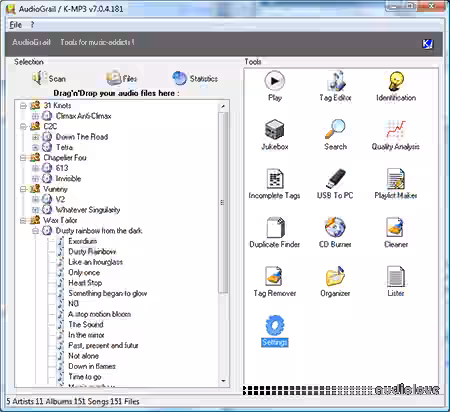The width and height of the screenshot is (450, 412).
Task: Select the song Only once
Action: click(84, 272)
